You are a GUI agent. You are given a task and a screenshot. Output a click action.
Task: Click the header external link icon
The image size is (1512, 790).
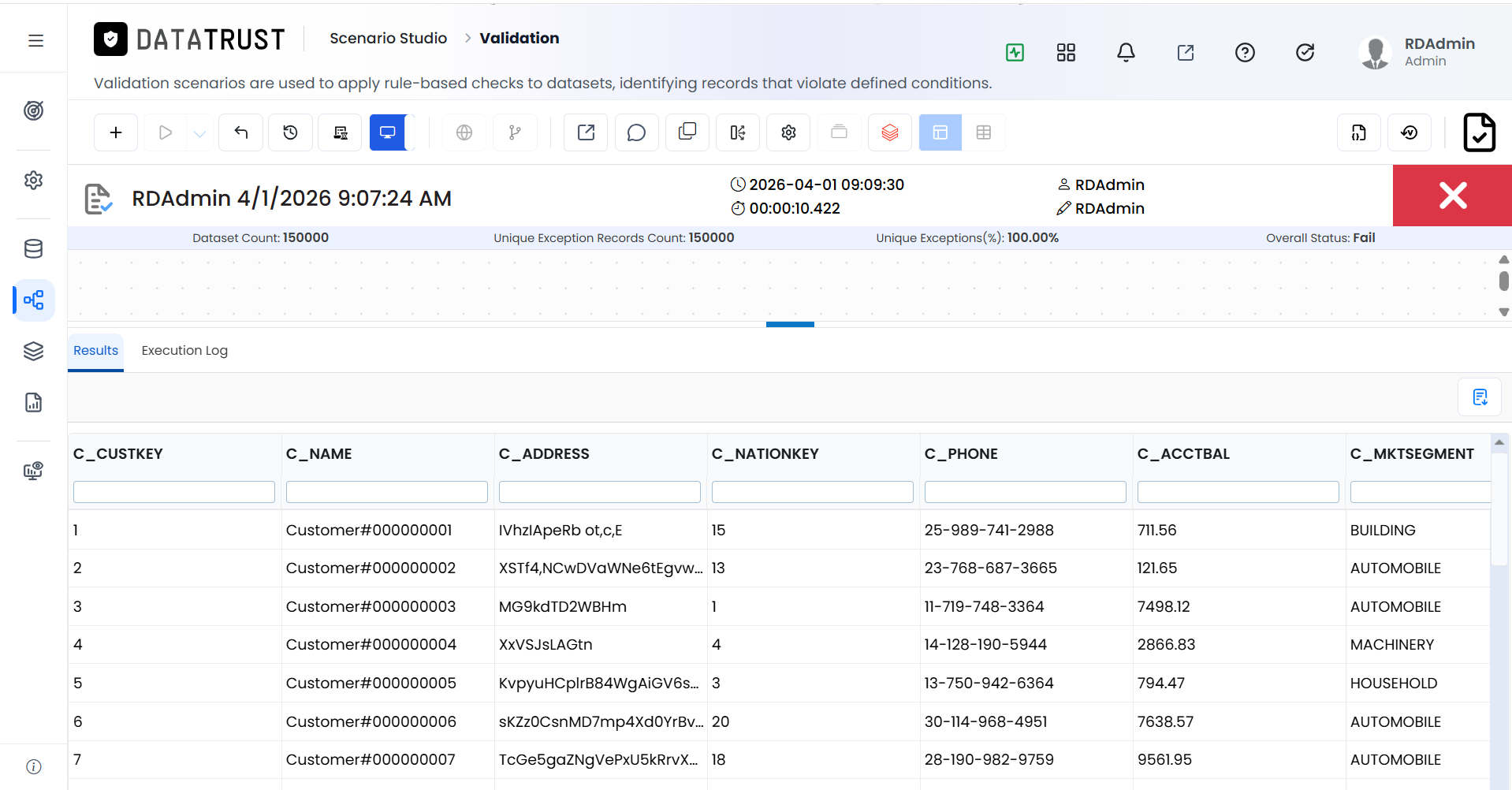pos(1186,53)
